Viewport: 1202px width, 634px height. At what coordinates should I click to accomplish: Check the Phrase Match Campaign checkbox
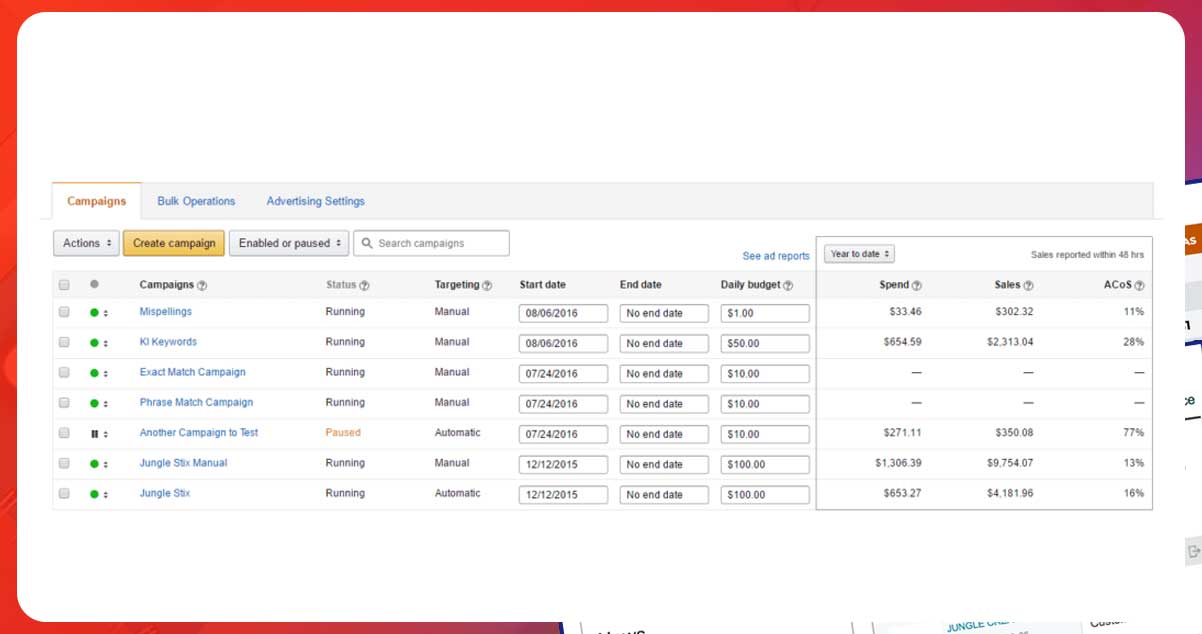pos(64,402)
